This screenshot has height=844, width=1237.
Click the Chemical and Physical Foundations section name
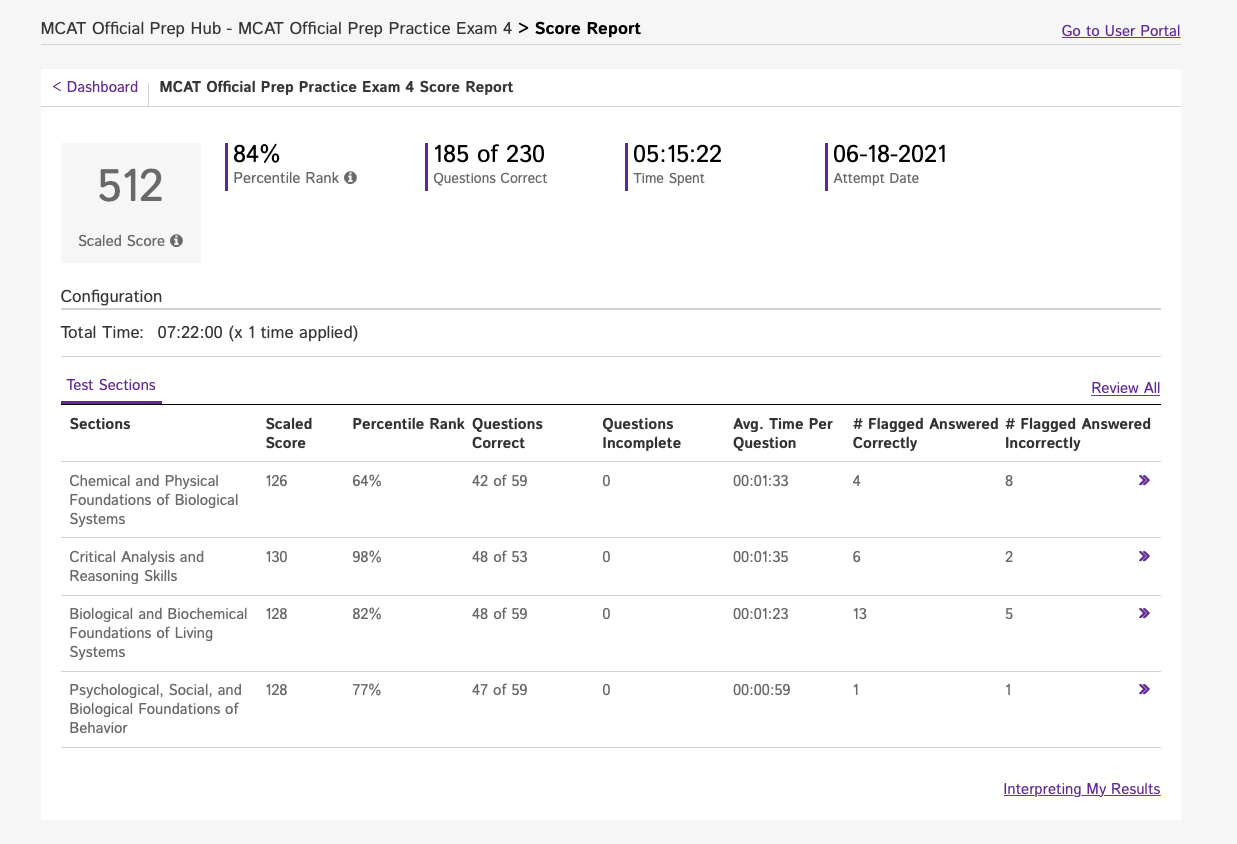click(x=154, y=500)
